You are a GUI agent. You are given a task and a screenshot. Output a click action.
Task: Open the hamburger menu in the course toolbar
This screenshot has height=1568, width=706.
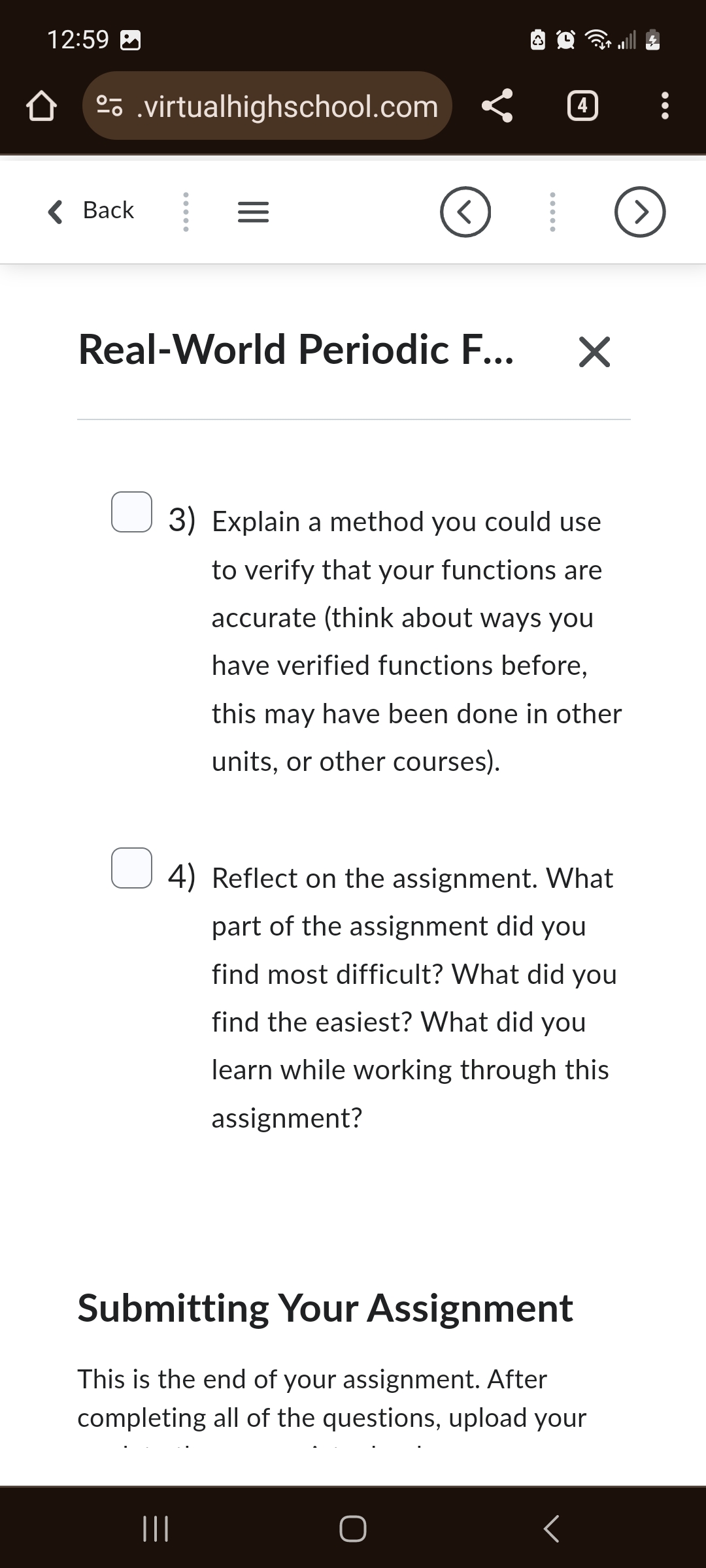pyautogui.click(x=252, y=211)
